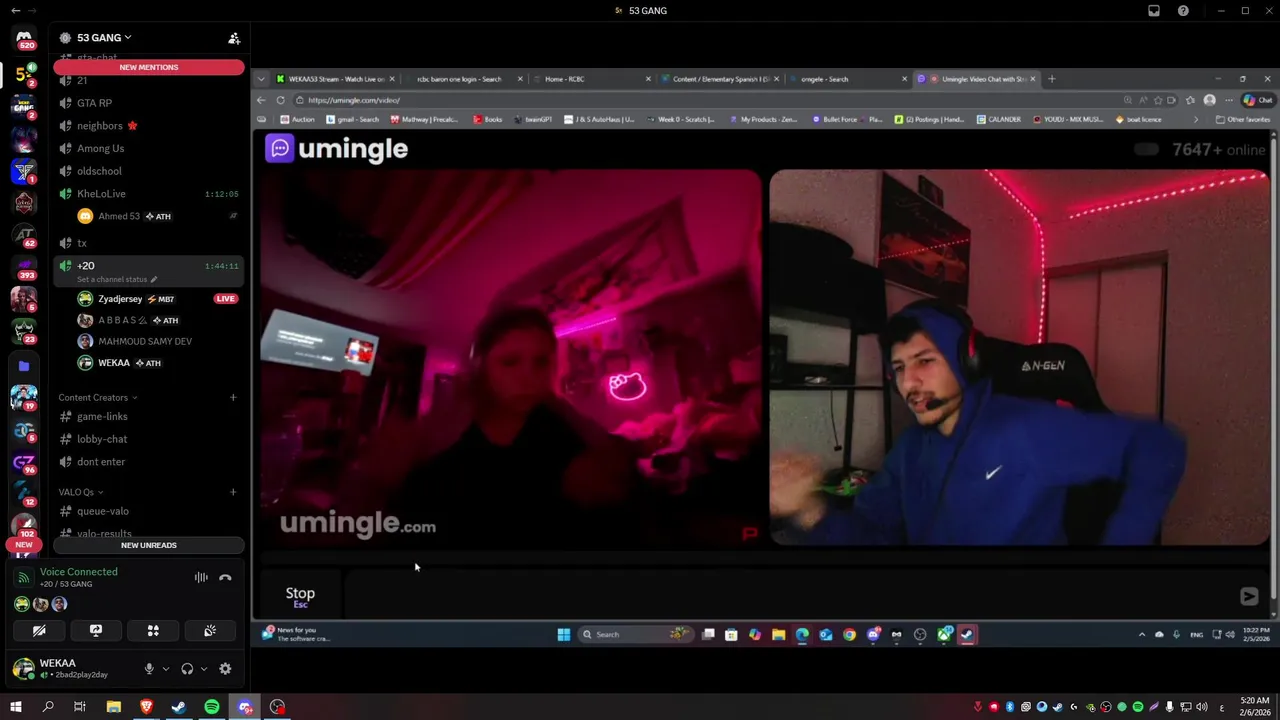Open File Explorer from the taskbar
The width and height of the screenshot is (1280, 720).
pyautogui.click(x=114, y=707)
